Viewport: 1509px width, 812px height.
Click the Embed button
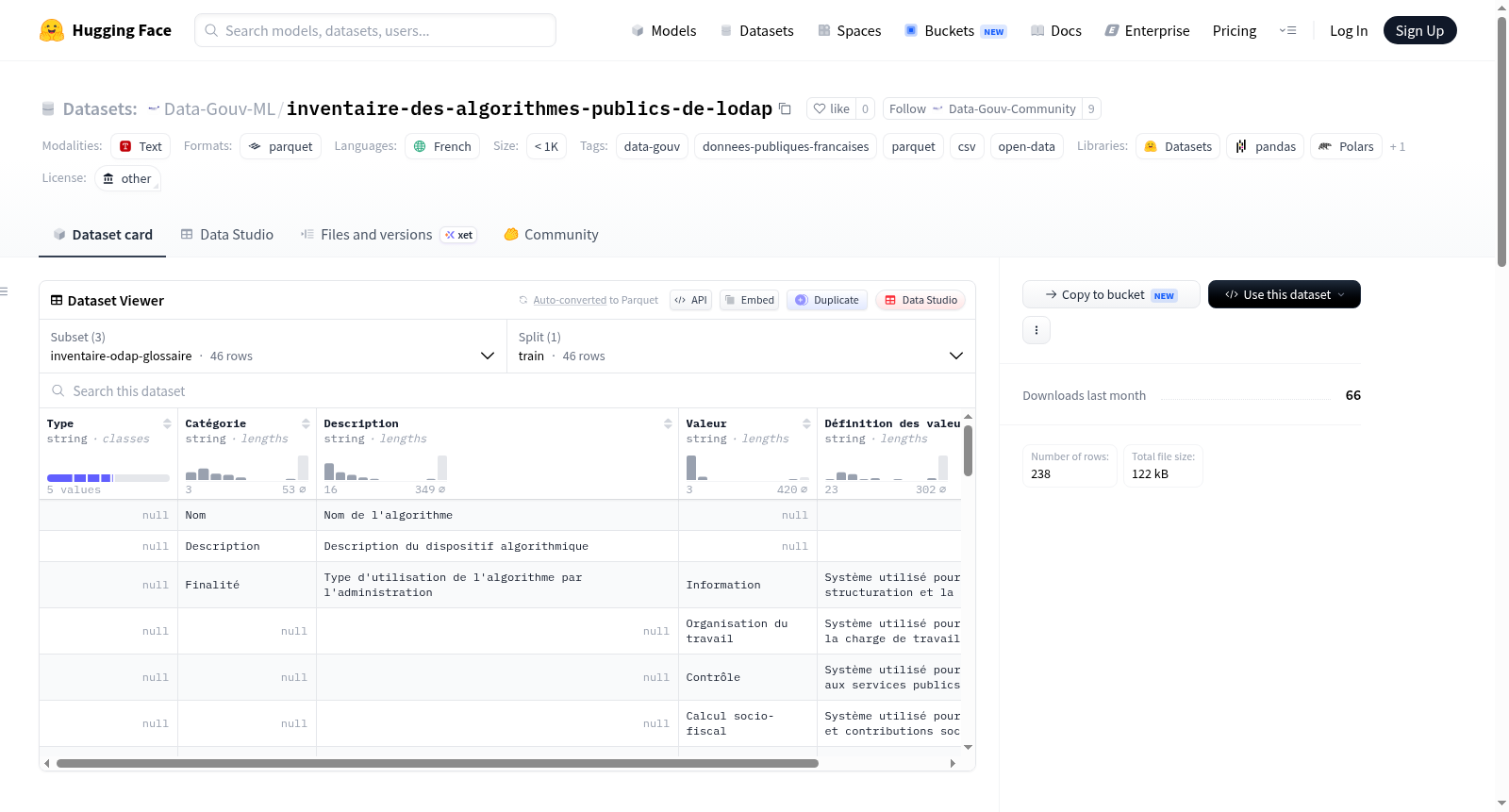(750, 300)
